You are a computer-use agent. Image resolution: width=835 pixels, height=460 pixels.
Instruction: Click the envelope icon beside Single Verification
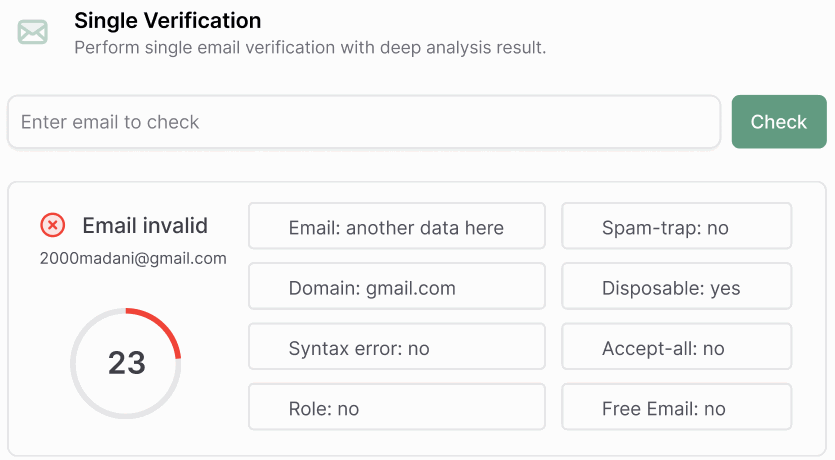tap(33, 32)
